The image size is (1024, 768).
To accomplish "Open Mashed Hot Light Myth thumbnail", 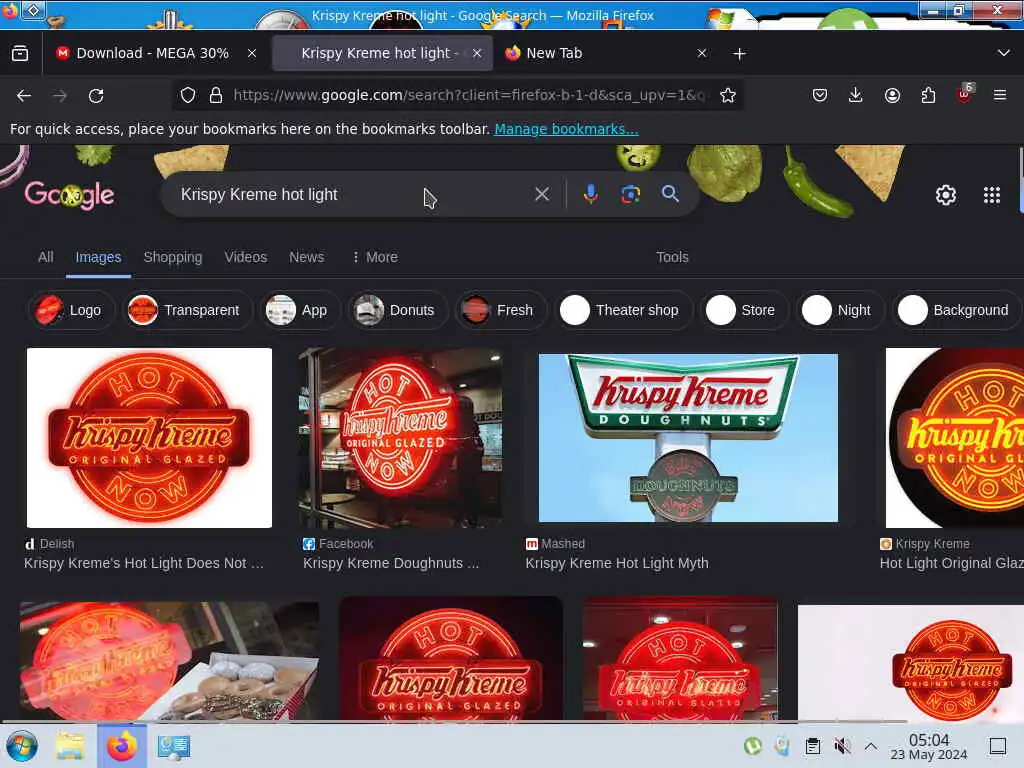I will 688,438.
